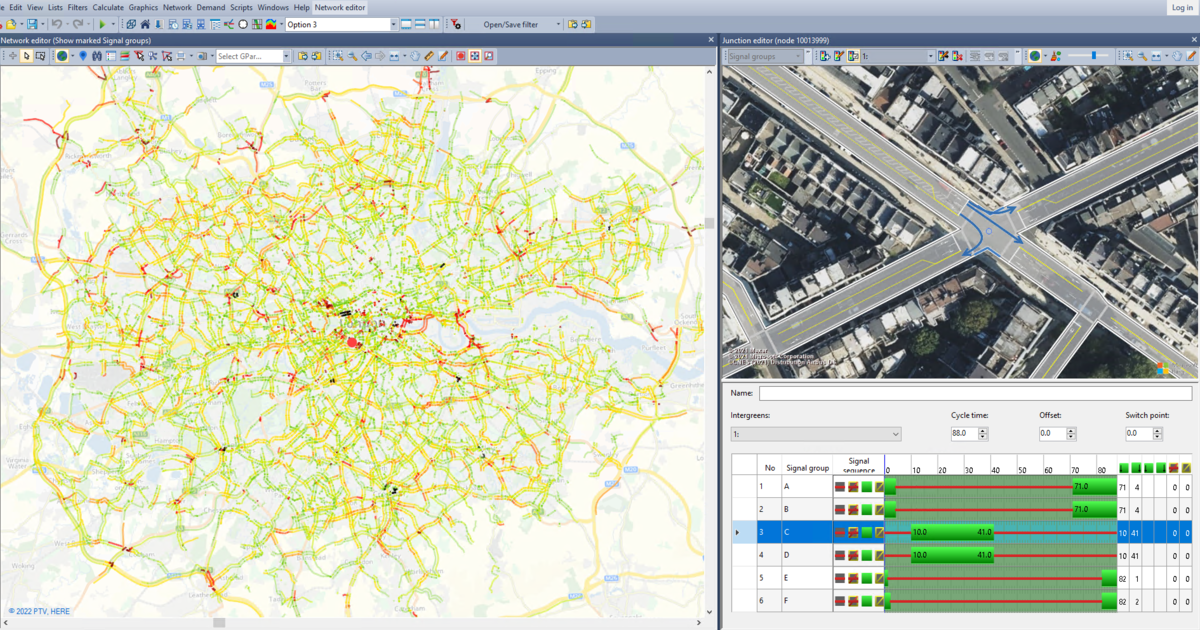Open the Find tool with binoculars icon

click(96, 55)
